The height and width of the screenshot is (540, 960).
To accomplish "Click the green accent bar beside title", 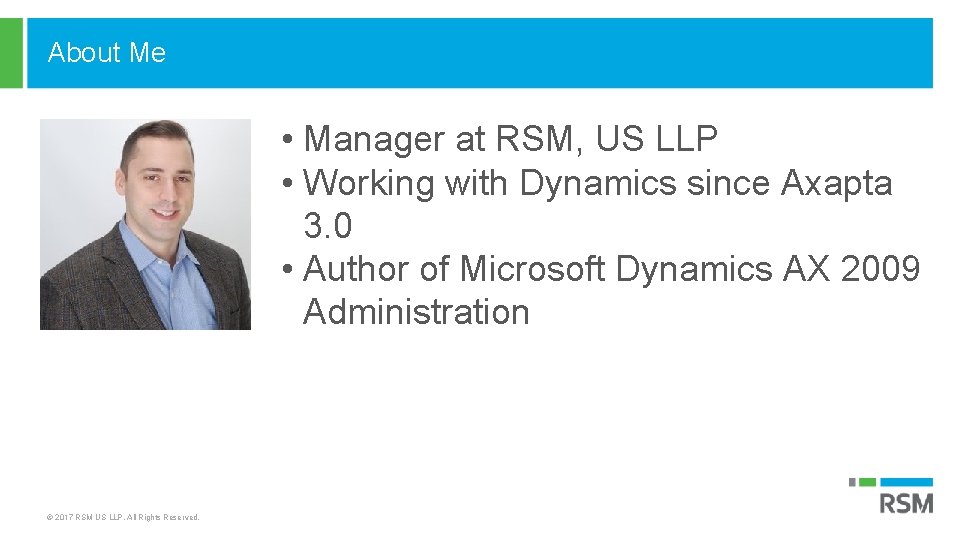I will 11,52.
